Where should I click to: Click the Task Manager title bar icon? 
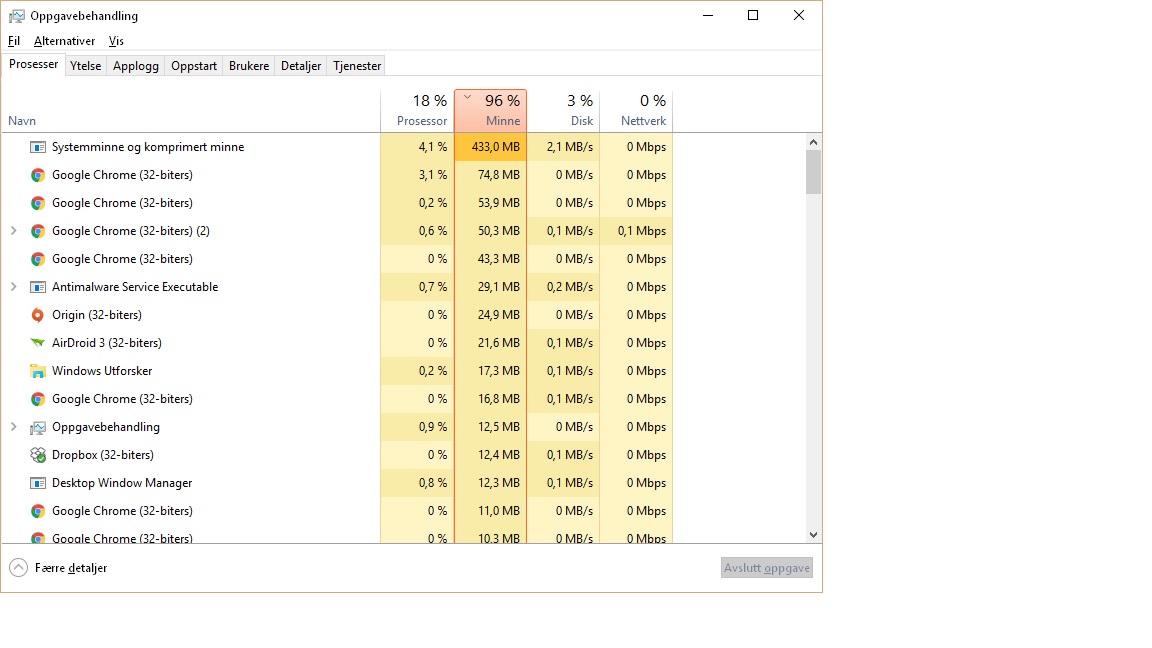point(16,15)
